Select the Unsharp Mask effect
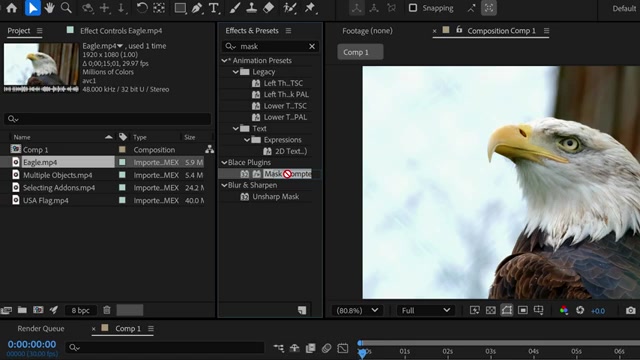This screenshot has height=360, width=640. tap(276, 196)
